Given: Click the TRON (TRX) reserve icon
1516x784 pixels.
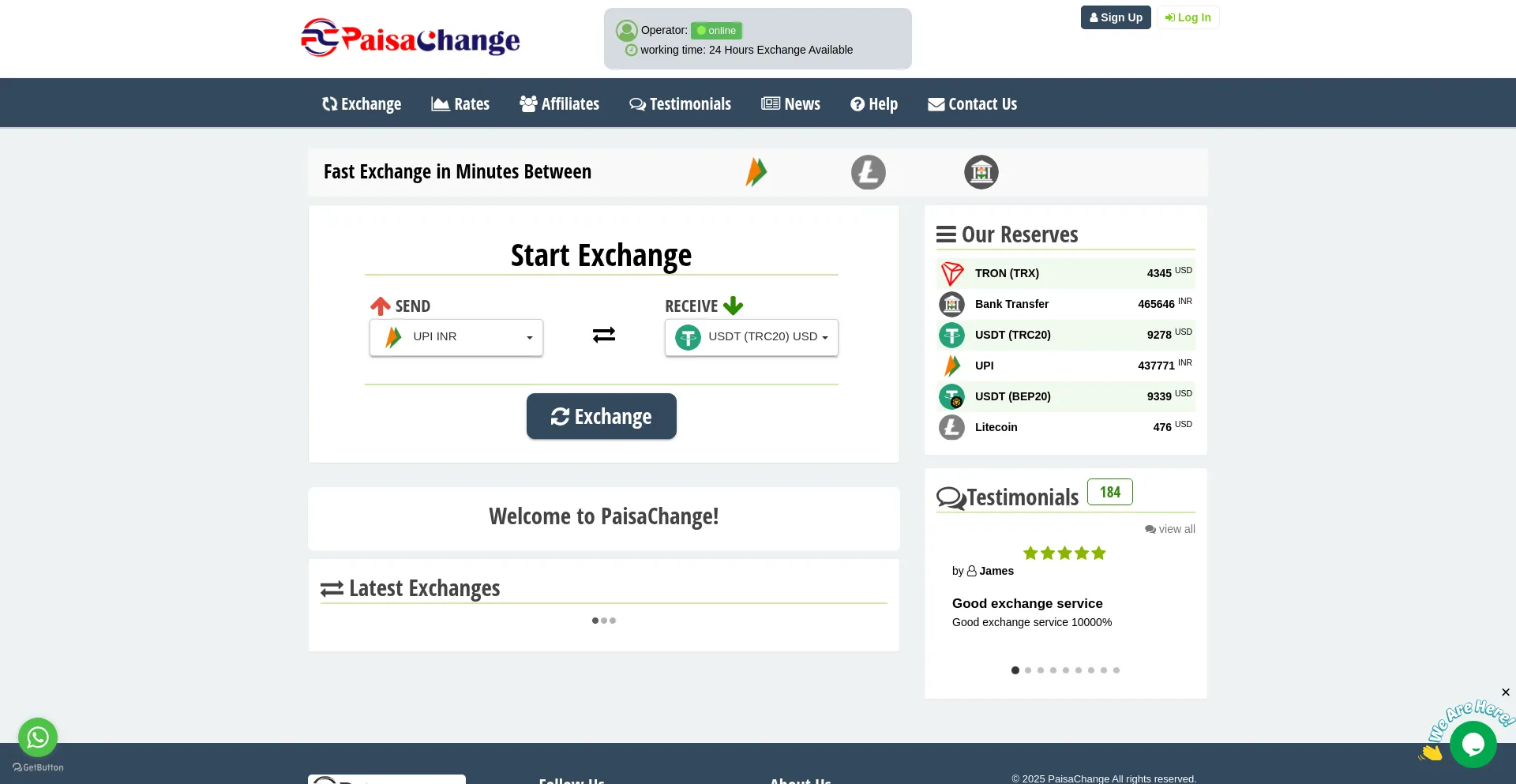Looking at the screenshot, I should click(952, 273).
